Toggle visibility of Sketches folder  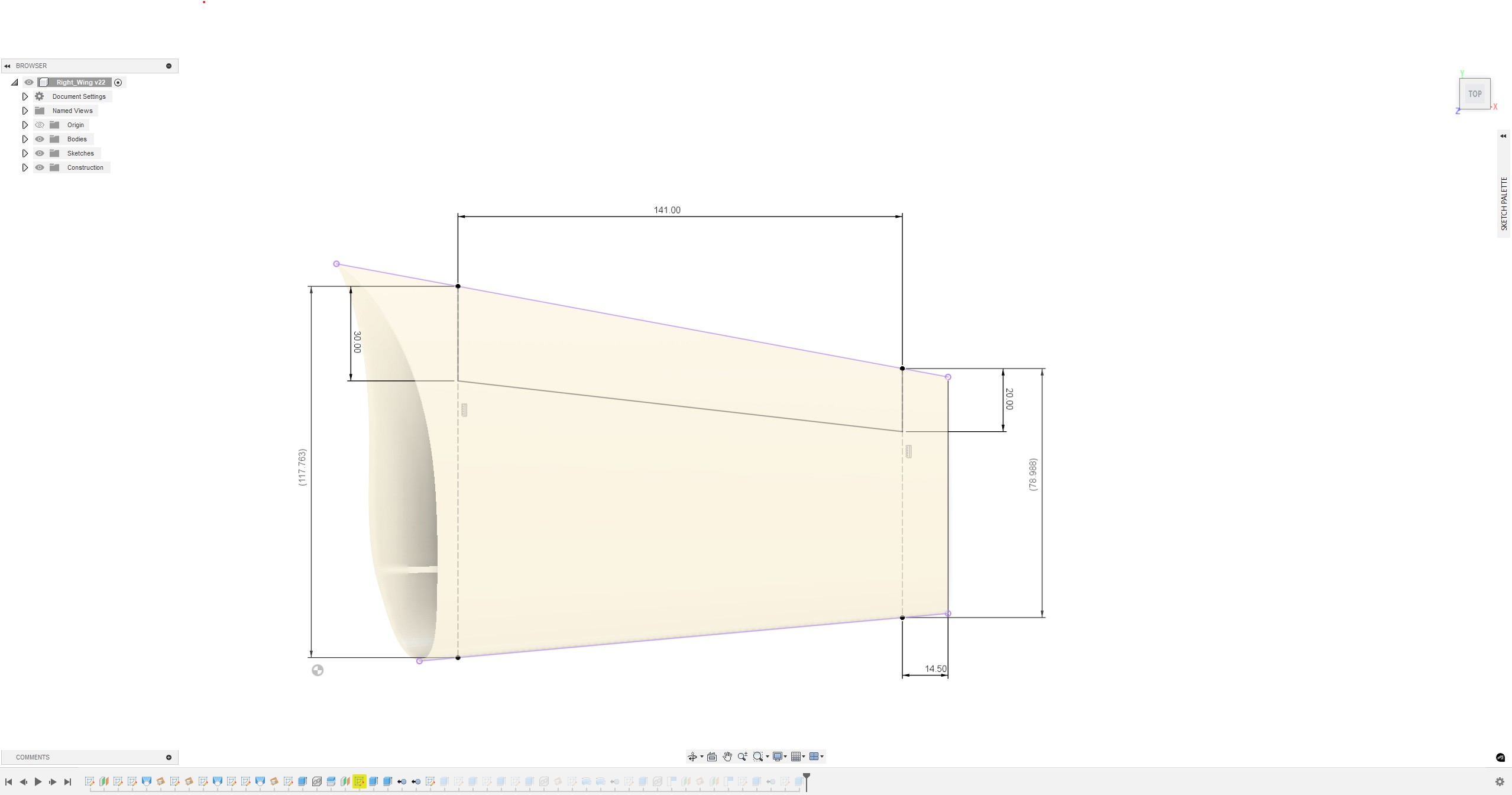pyautogui.click(x=40, y=153)
